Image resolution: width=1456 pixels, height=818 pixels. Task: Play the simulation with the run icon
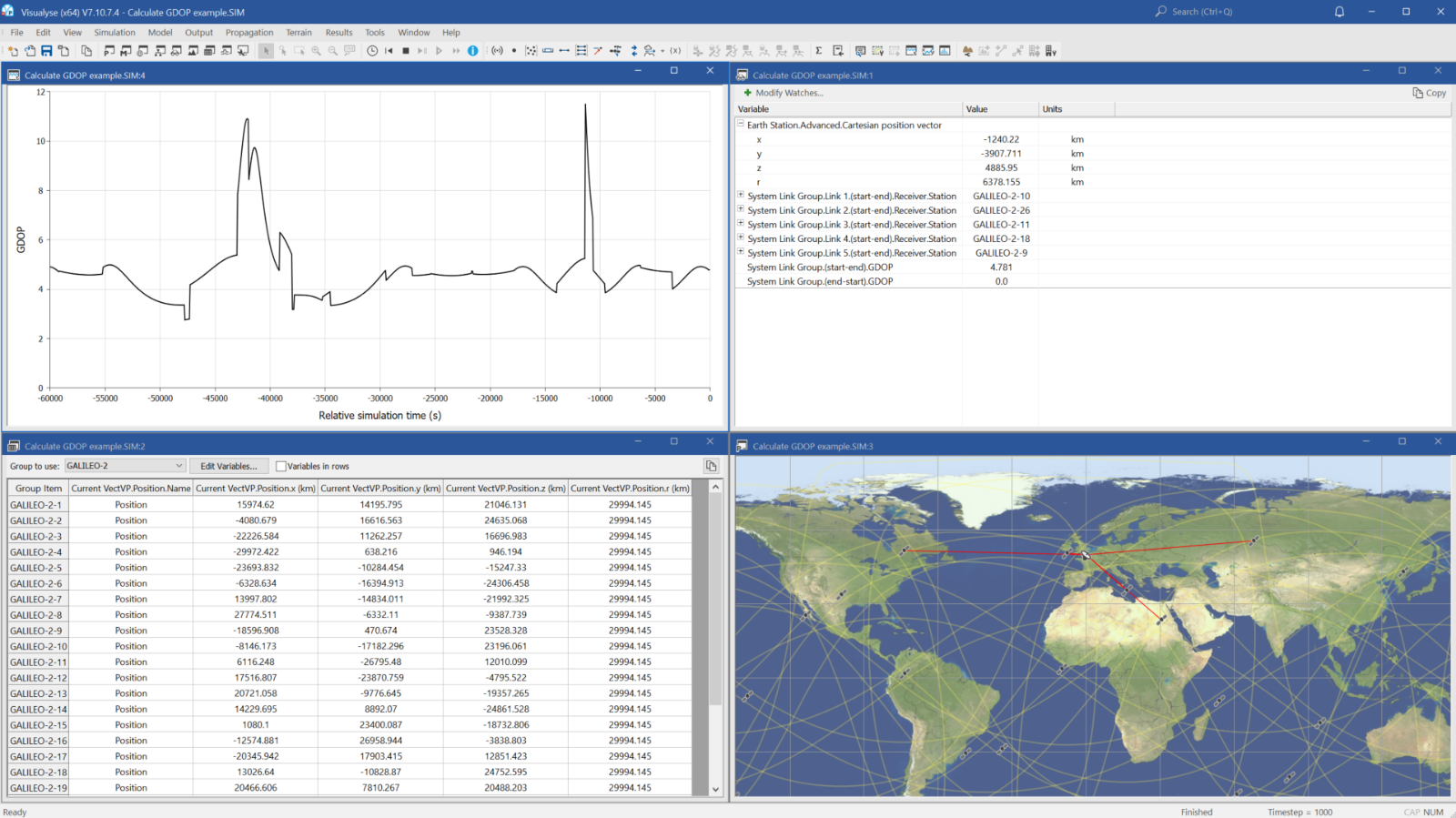pyautogui.click(x=439, y=51)
